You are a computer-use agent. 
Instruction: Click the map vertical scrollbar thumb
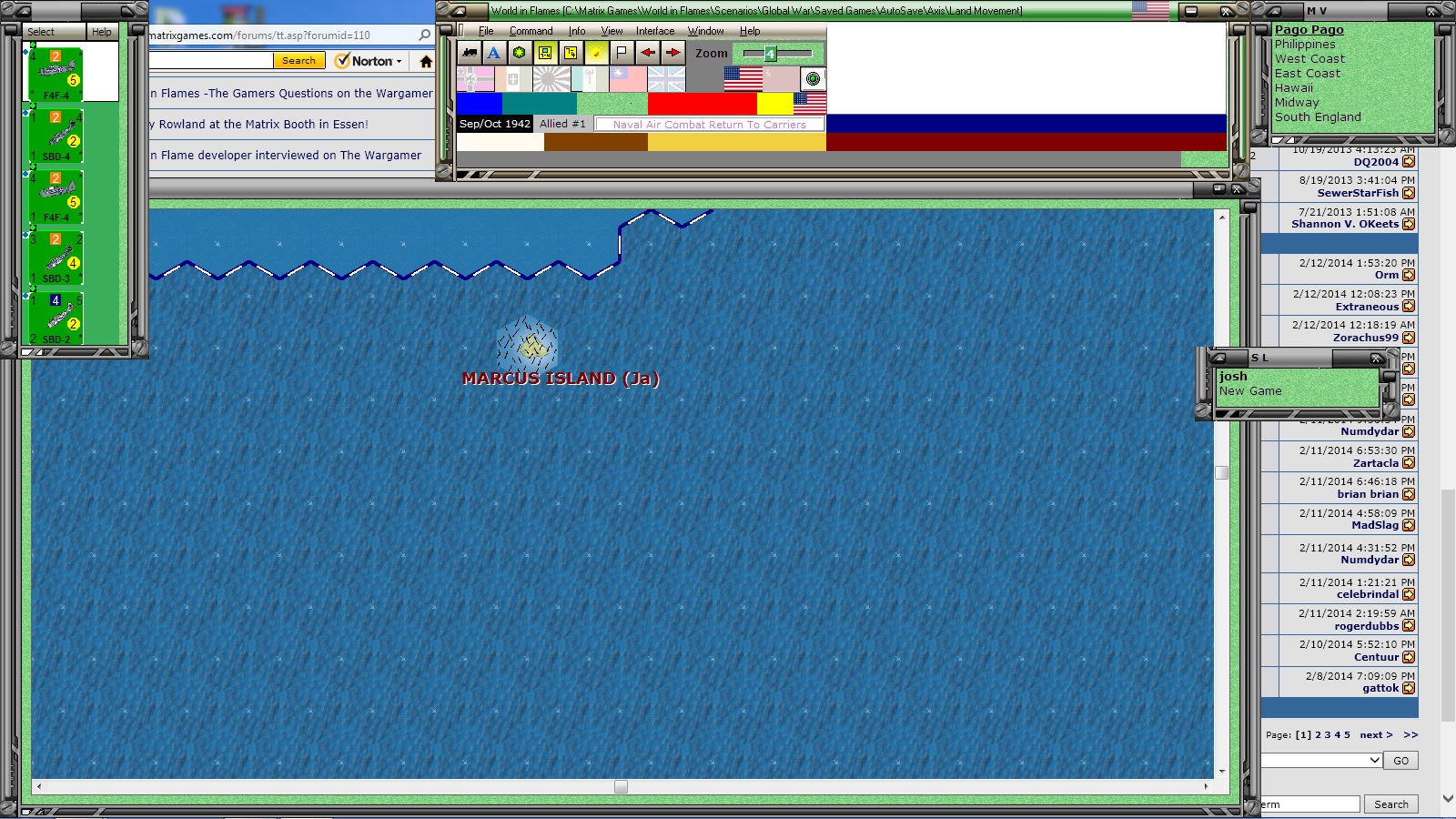coord(1221,473)
